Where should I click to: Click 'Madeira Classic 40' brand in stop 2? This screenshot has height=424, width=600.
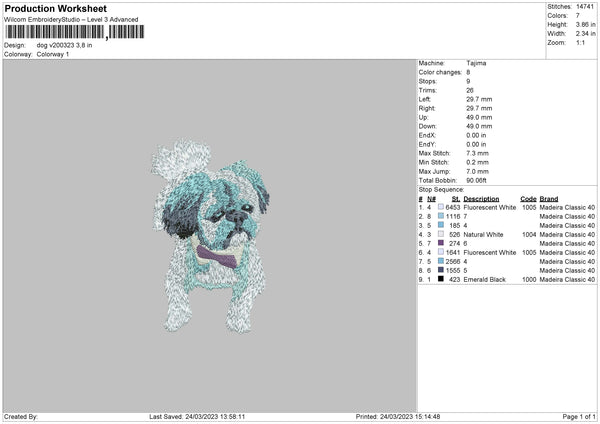click(567, 217)
